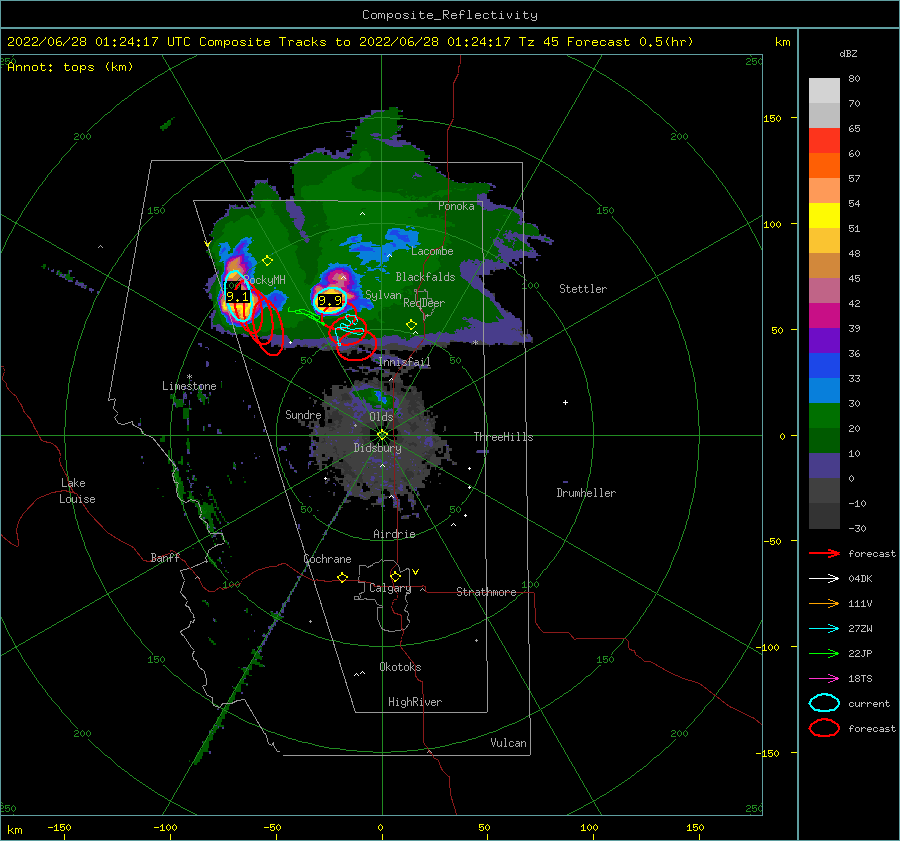Click the red forecast arrow in legend
Image resolution: width=900 pixels, height=841 pixels.
(824, 553)
